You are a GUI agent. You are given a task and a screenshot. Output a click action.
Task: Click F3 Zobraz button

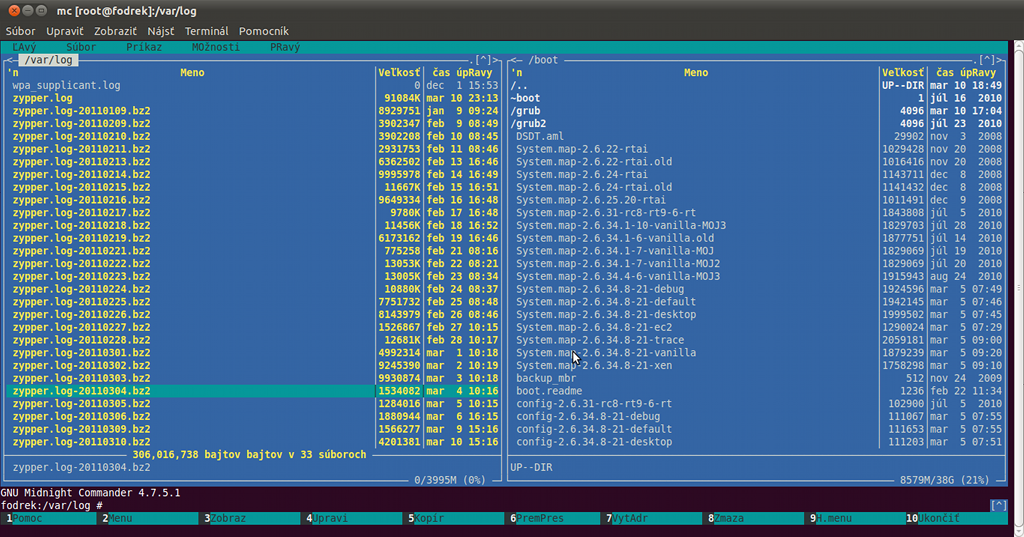(x=252, y=518)
